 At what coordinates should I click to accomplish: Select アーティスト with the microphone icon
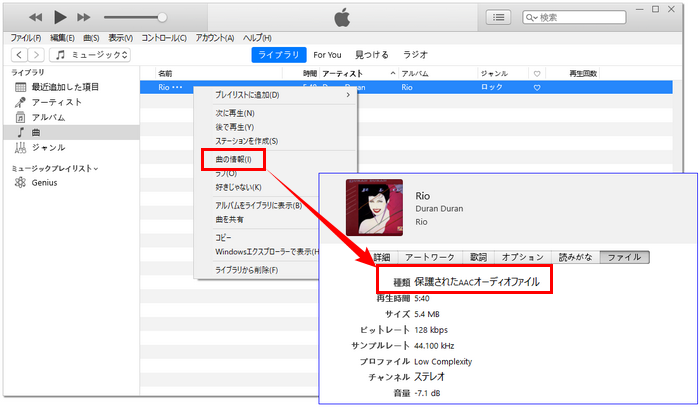57,102
